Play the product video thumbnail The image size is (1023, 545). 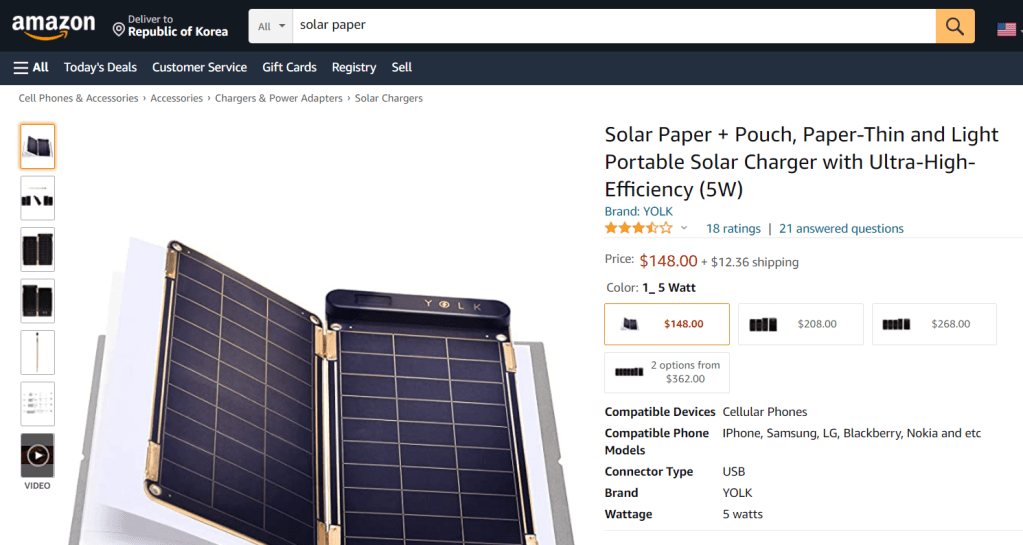(x=38, y=456)
